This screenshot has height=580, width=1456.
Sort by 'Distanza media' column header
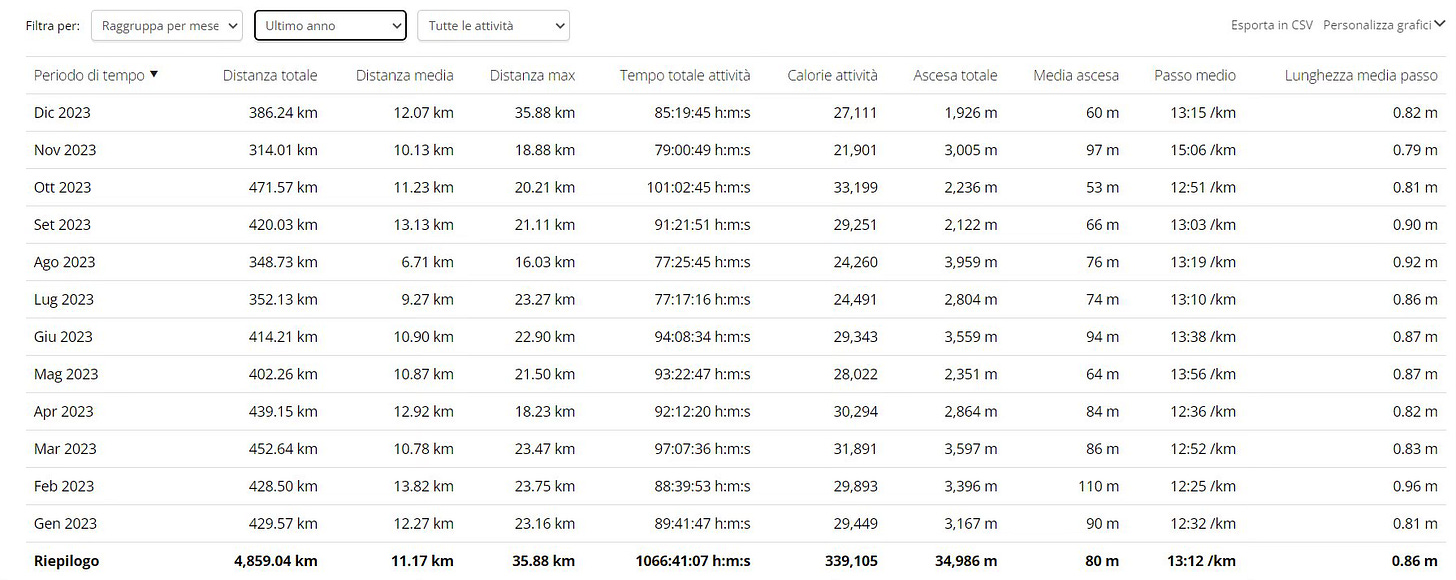click(x=405, y=75)
